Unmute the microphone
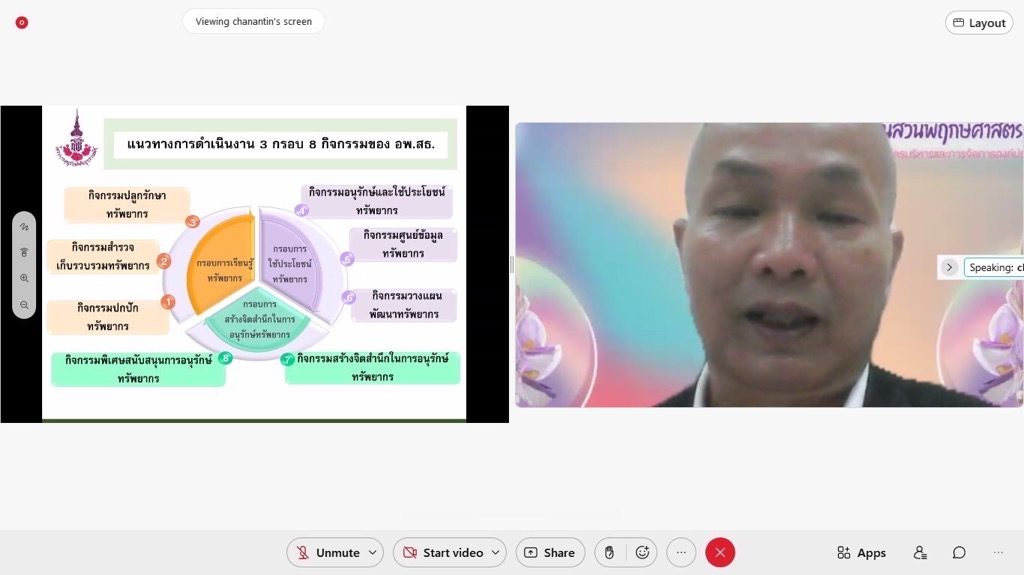 [x=326, y=553]
